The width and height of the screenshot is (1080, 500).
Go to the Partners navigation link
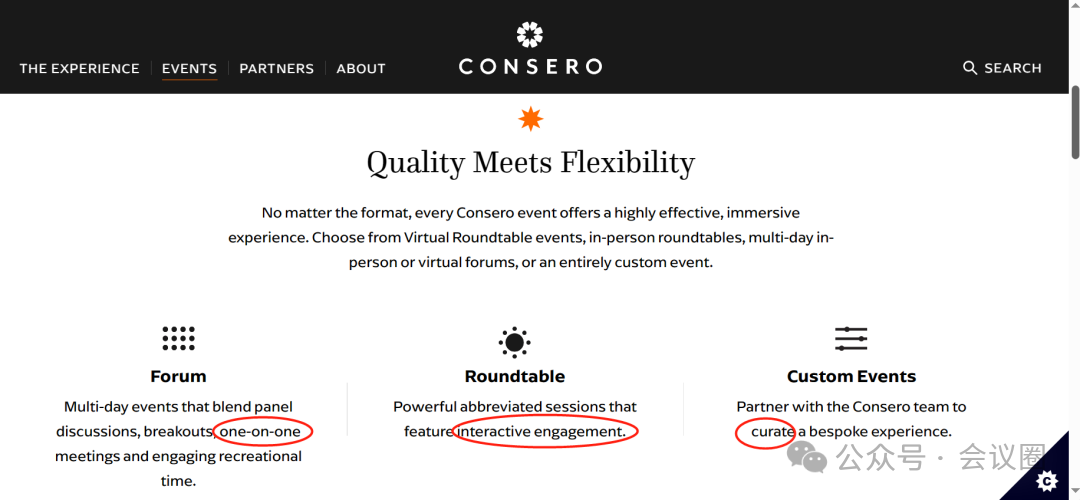pos(276,68)
